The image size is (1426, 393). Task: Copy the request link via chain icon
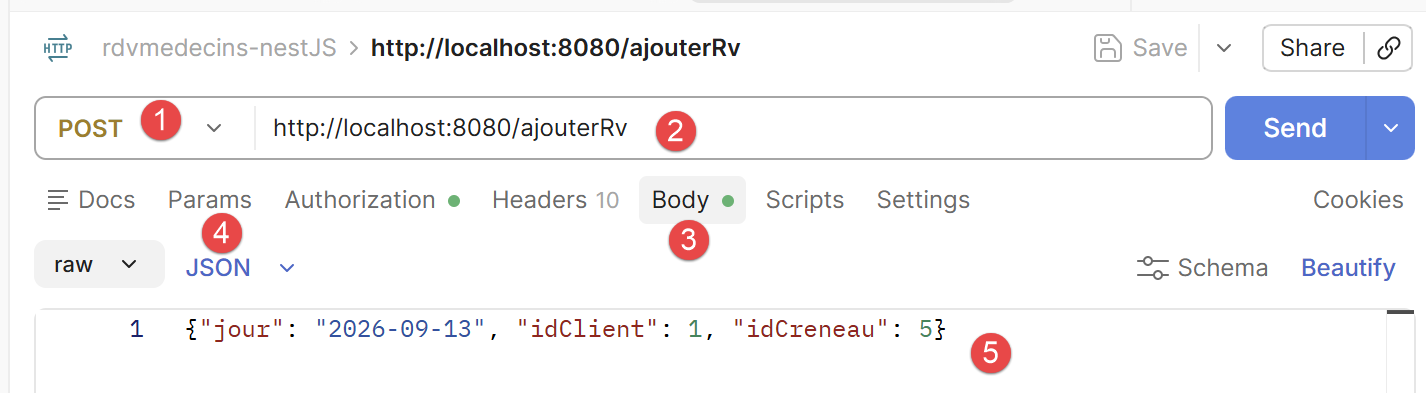[1388, 48]
